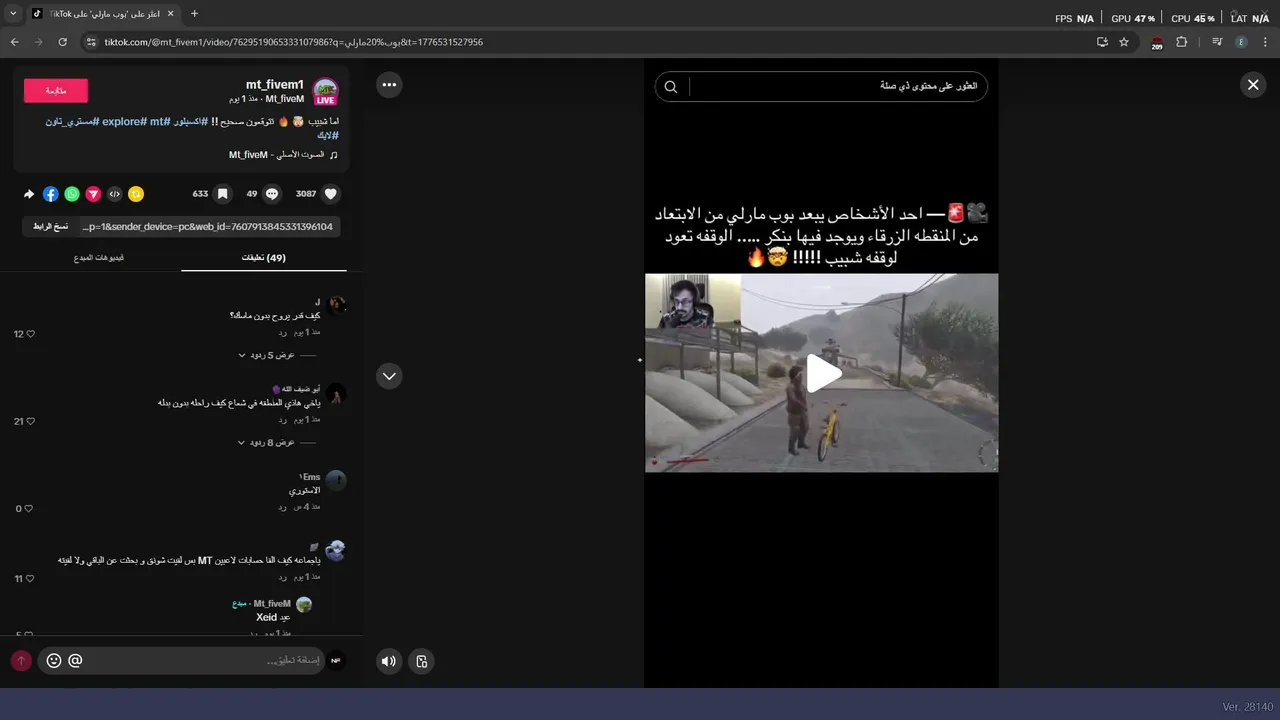
Task: Switch to the comments (49) tab
Action: point(264,257)
